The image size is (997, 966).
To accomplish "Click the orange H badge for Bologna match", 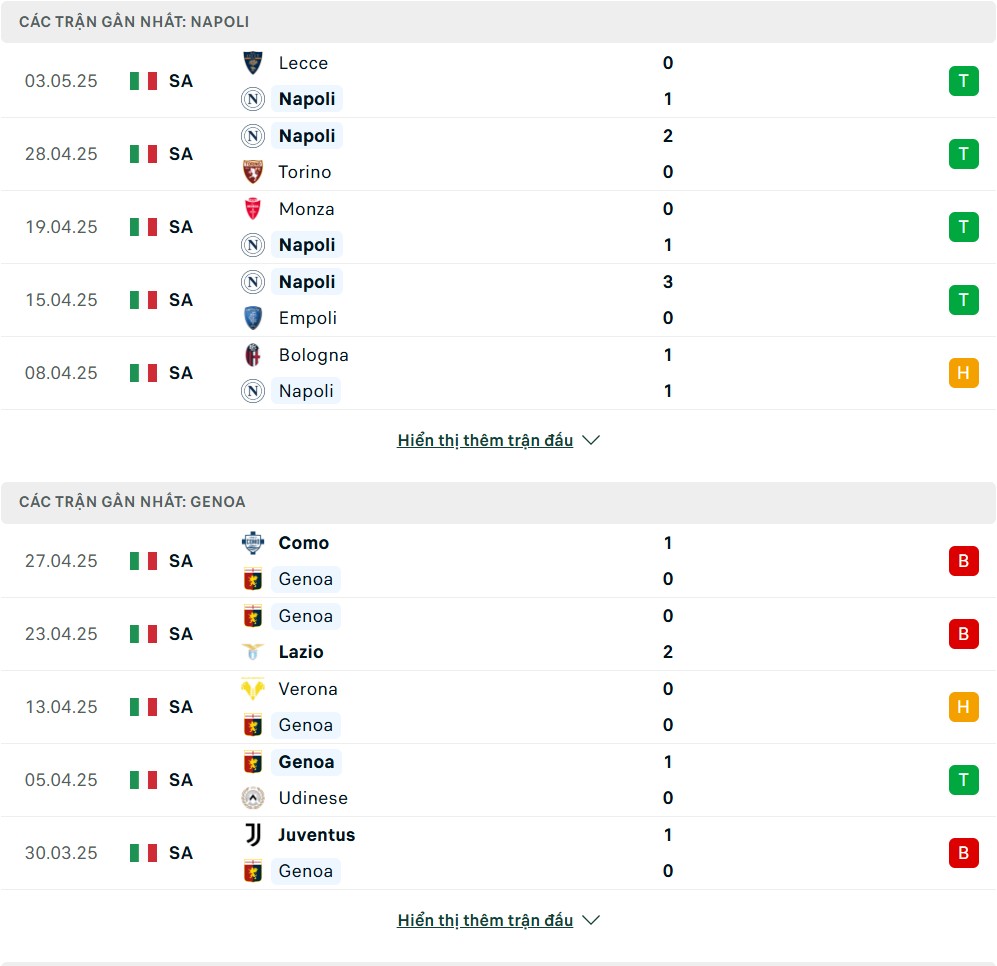I will click(x=963, y=373).
